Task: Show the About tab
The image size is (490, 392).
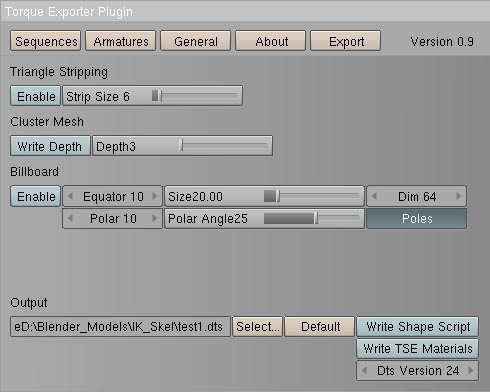Action: (271, 41)
